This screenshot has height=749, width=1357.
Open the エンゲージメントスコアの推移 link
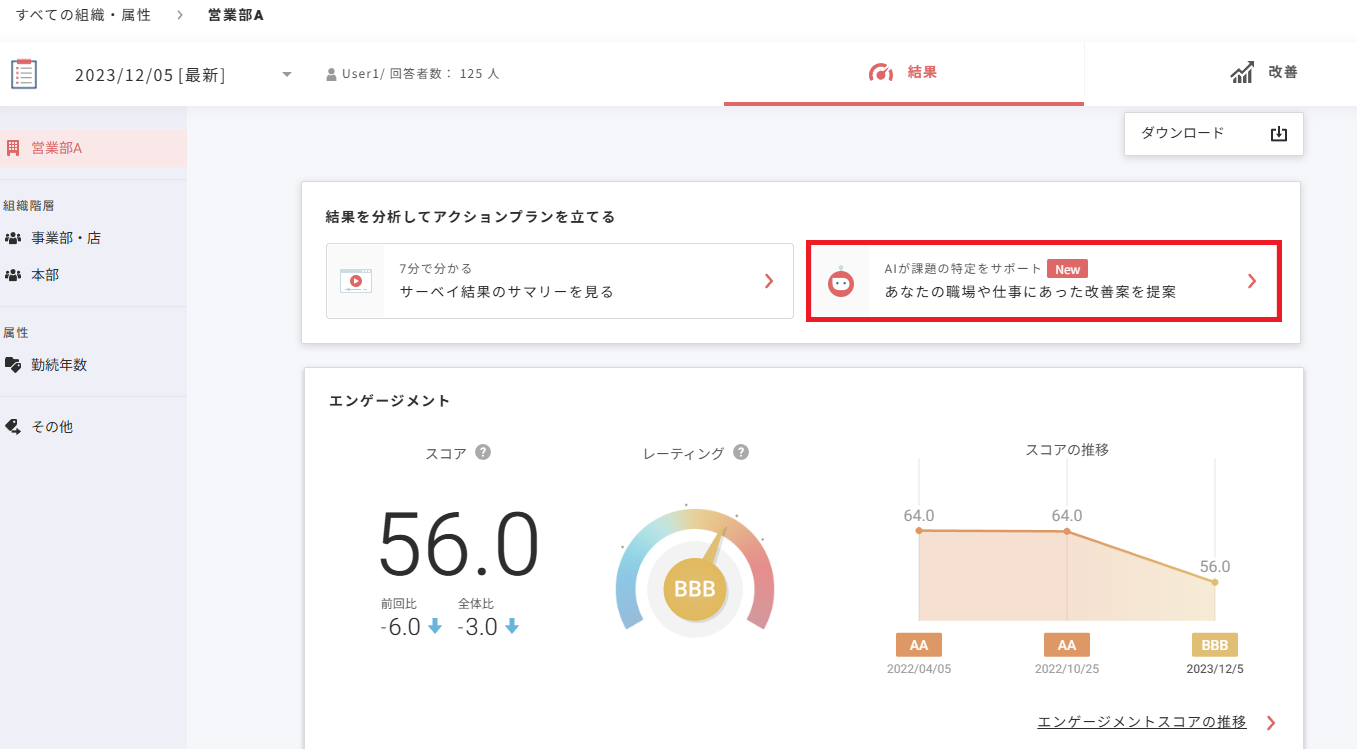point(1142,722)
